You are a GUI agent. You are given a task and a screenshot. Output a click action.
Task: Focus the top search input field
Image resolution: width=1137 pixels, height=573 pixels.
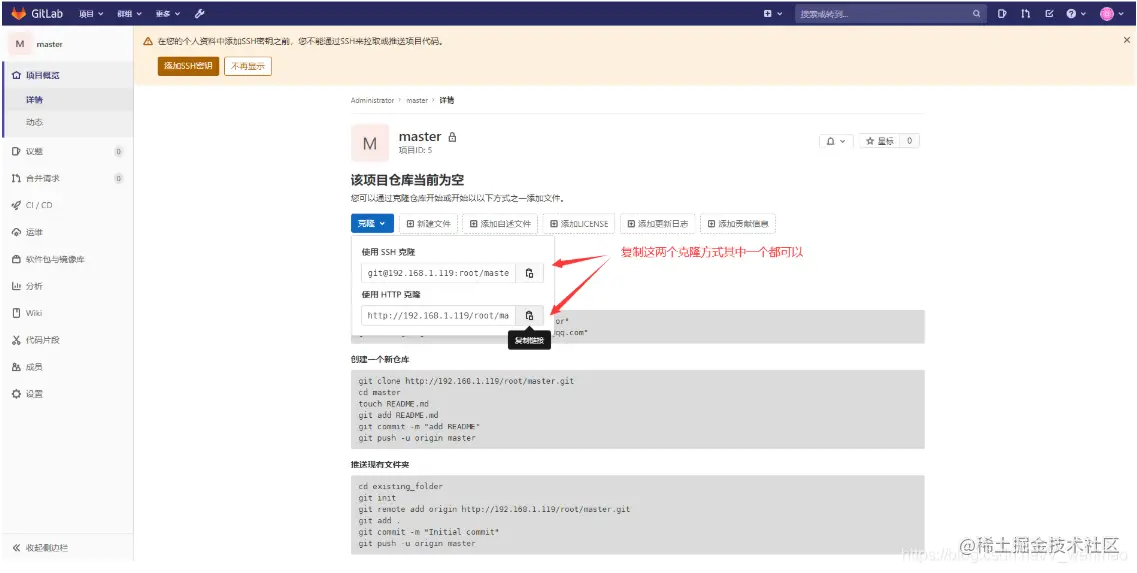890,14
